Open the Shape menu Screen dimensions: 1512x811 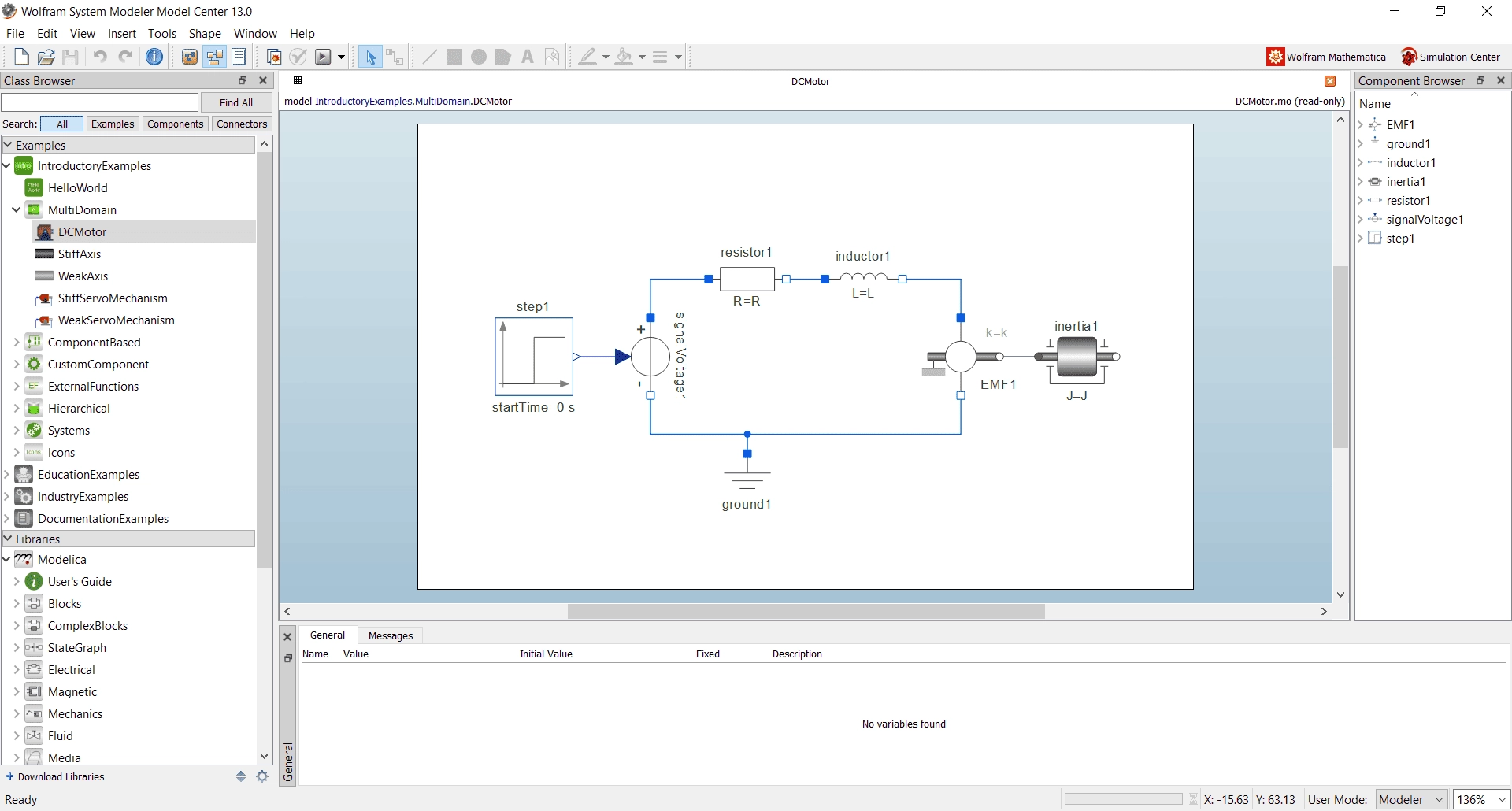pos(205,33)
